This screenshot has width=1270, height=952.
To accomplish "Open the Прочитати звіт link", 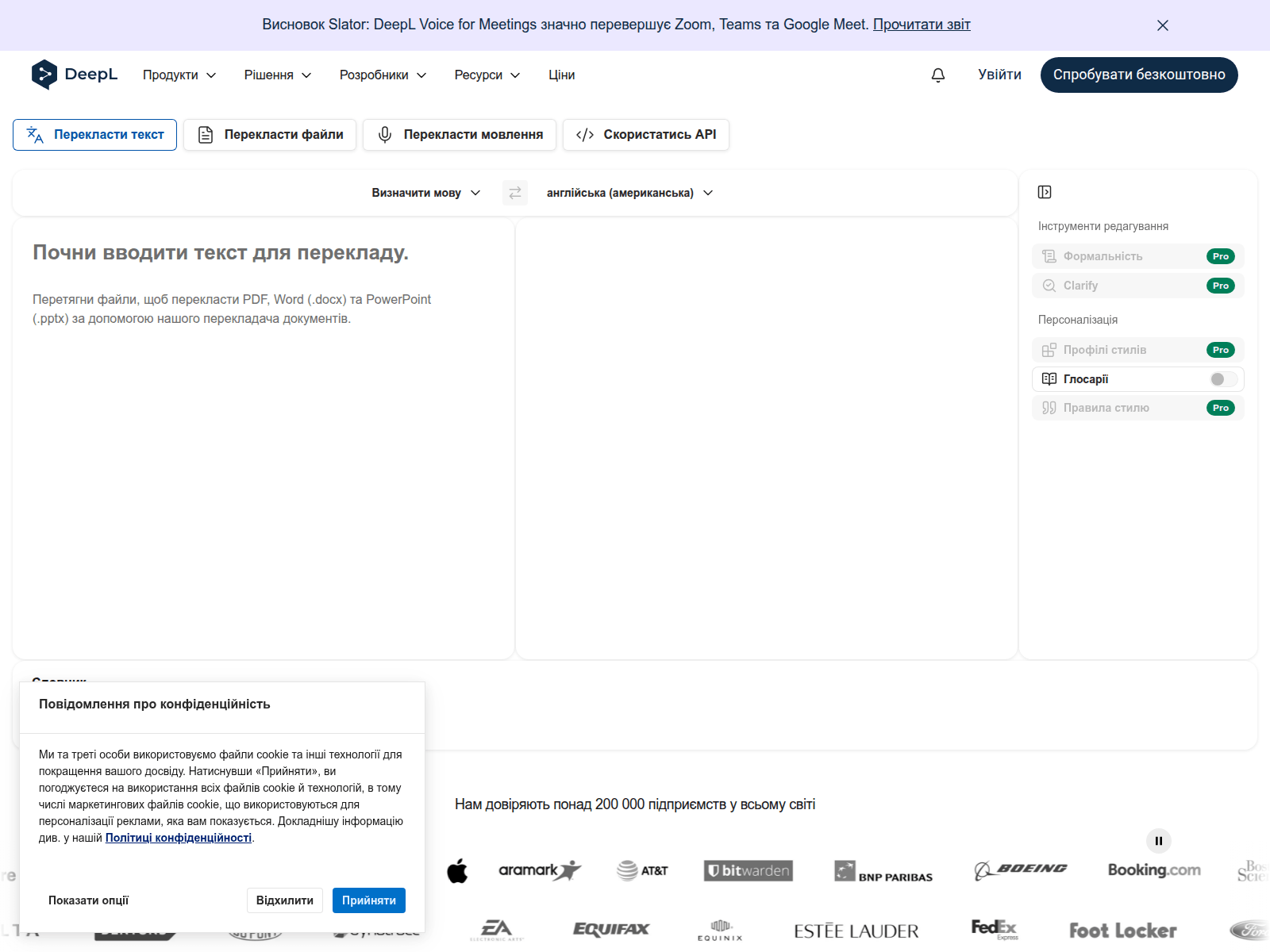I will pos(922,25).
